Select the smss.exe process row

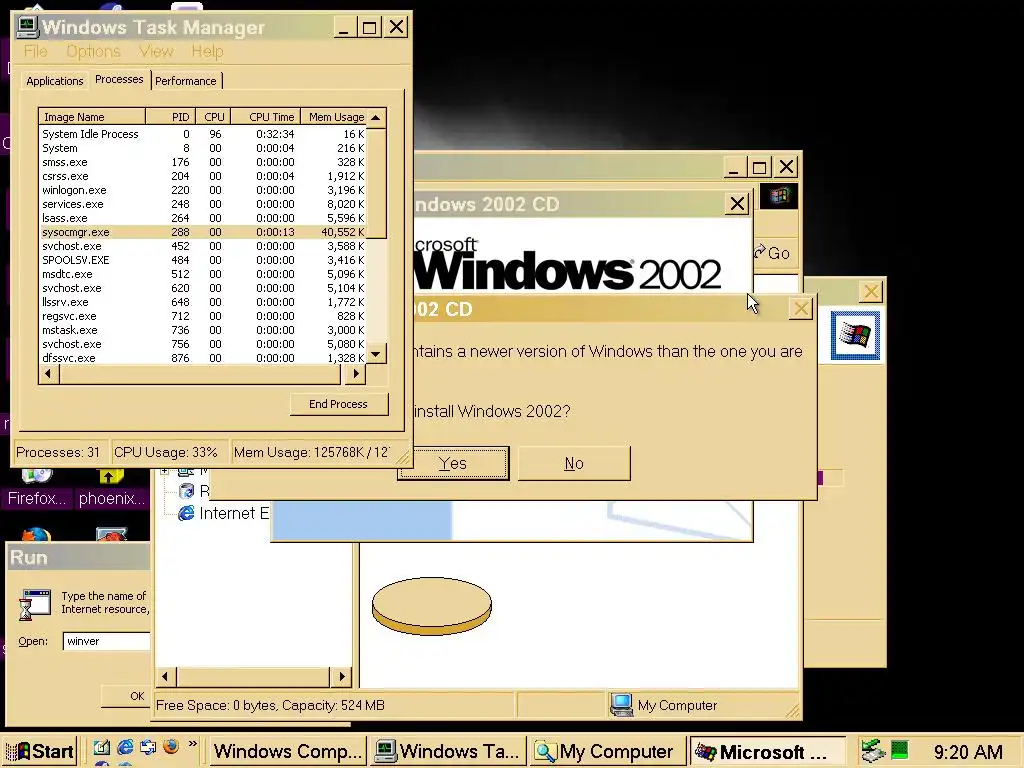pyautogui.click(x=203, y=162)
